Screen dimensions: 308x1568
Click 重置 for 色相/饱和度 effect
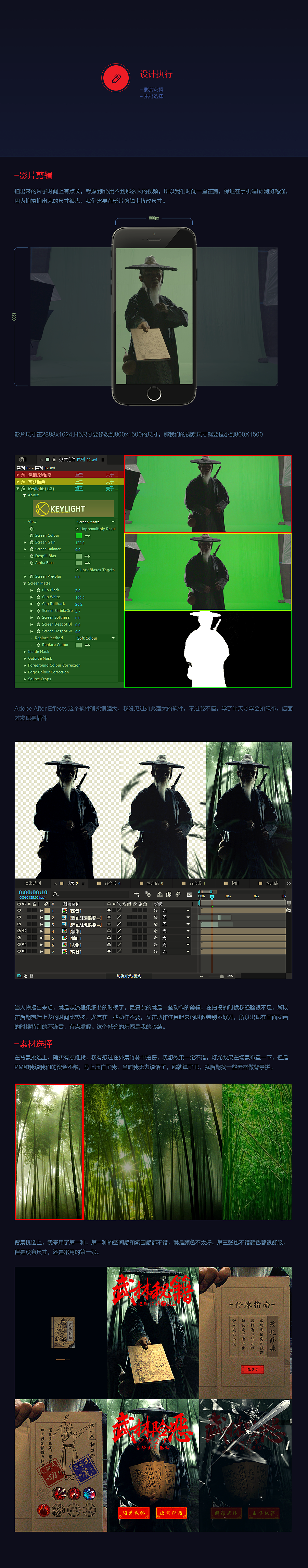click(79, 475)
